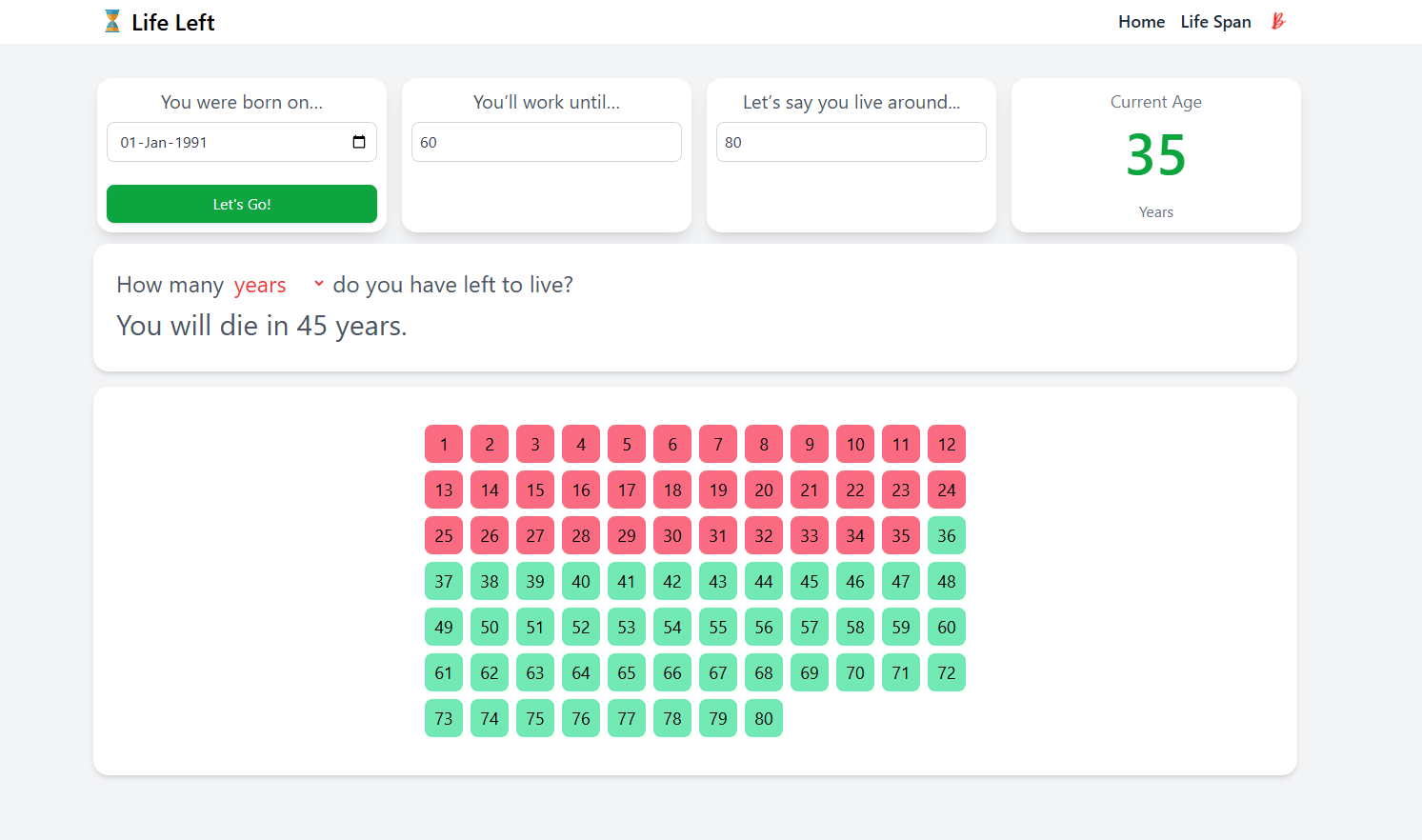Click the red icon beside Life Span
The width and height of the screenshot is (1422, 840).
coord(1278,21)
